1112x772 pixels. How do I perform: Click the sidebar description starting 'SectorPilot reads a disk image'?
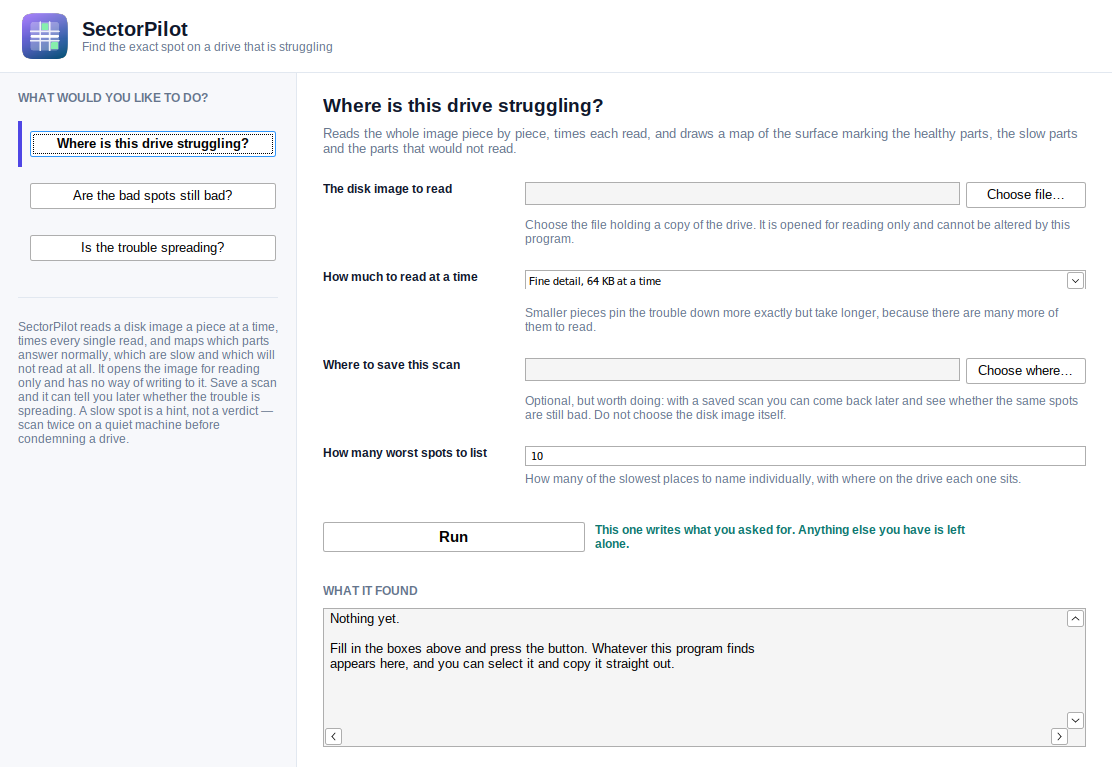coord(148,383)
